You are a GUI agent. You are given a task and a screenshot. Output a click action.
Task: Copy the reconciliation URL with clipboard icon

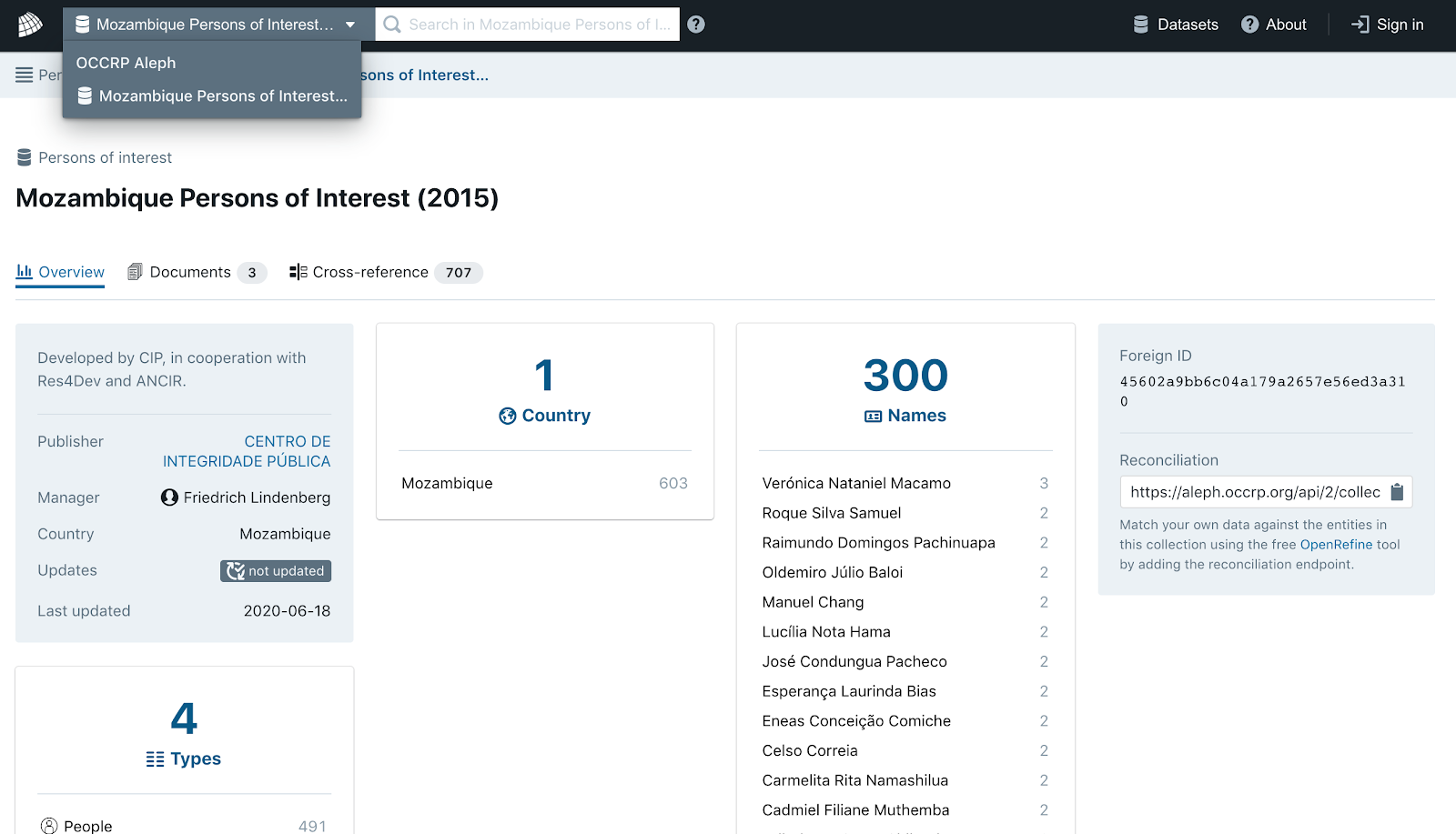1397,492
